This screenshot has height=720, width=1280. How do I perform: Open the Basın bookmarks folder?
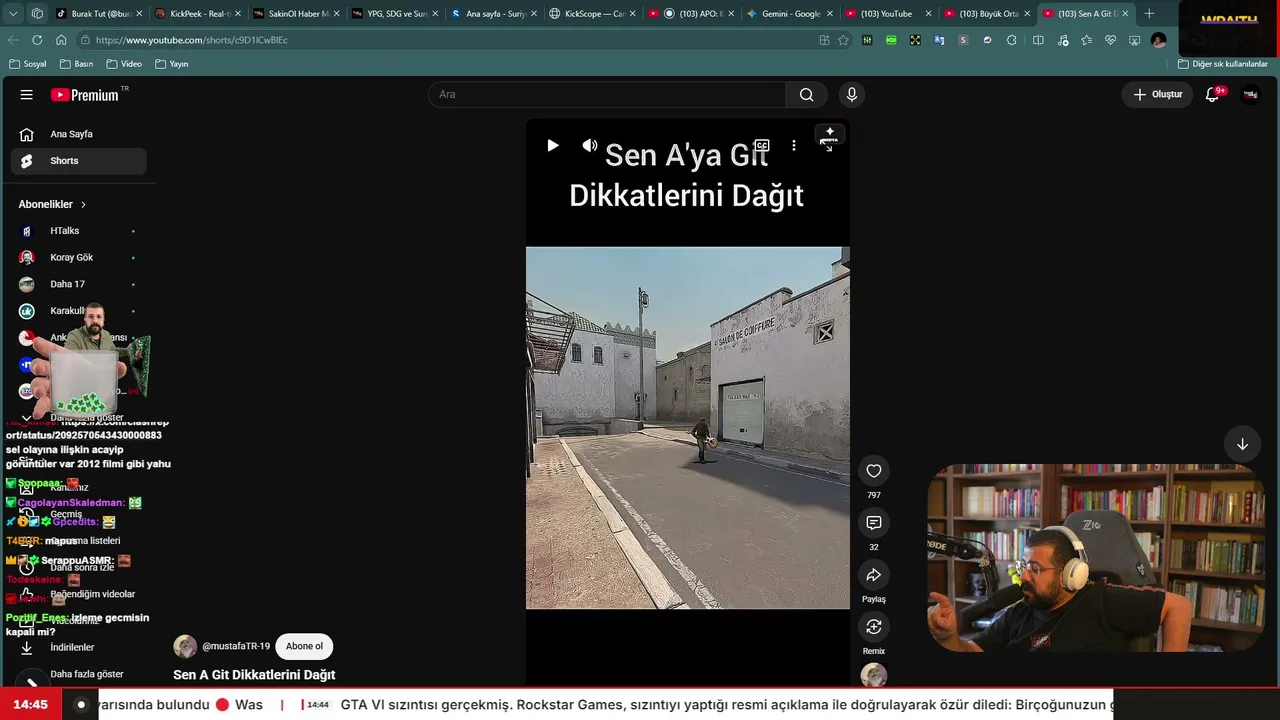[77, 64]
